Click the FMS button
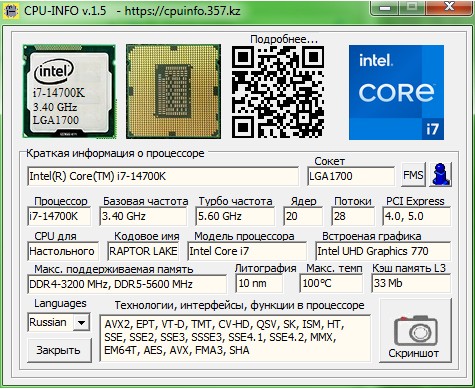475x389 pixels. tap(413, 174)
